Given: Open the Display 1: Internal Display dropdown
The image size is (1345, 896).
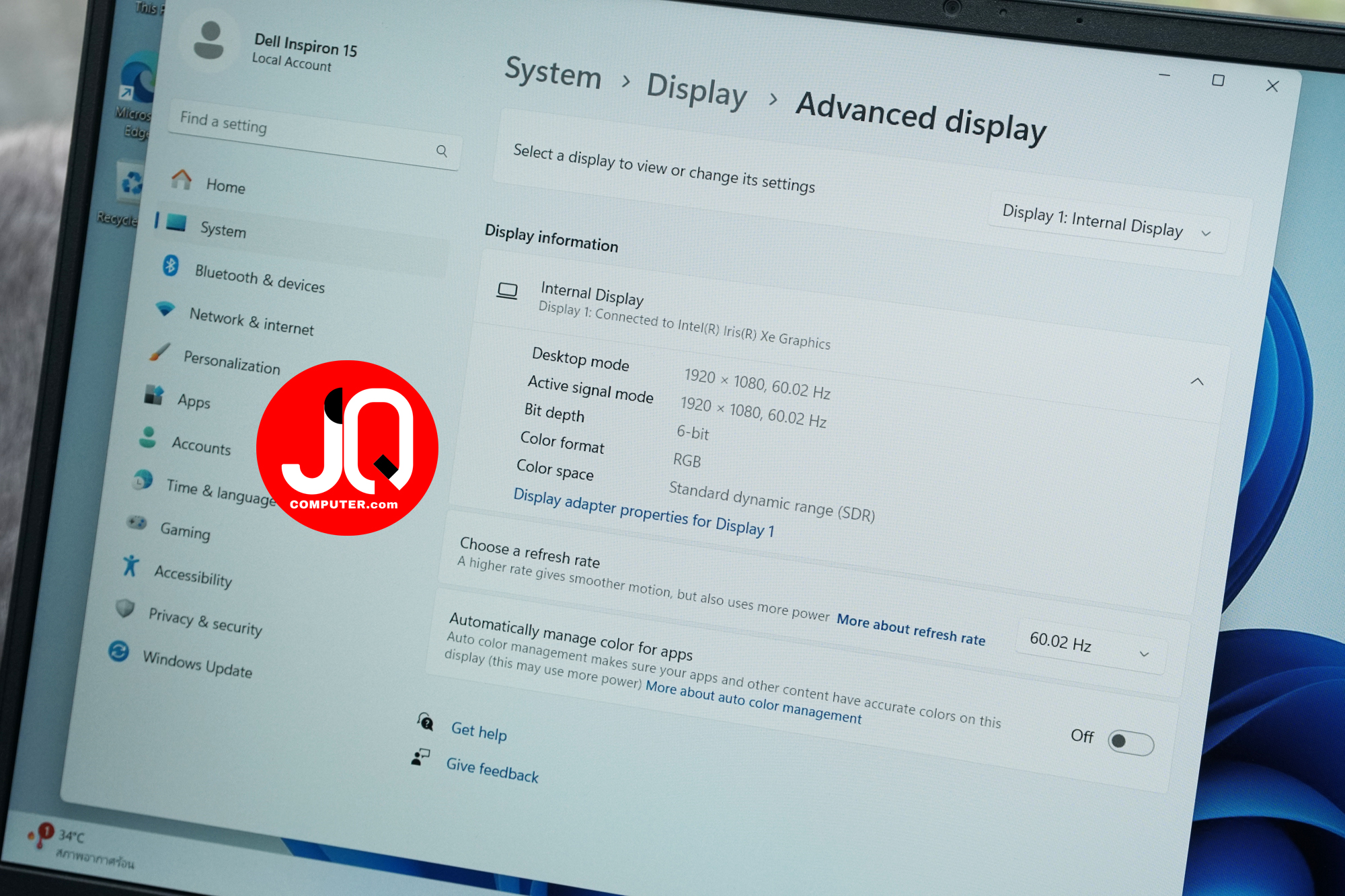Looking at the screenshot, I should point(1107,222).
